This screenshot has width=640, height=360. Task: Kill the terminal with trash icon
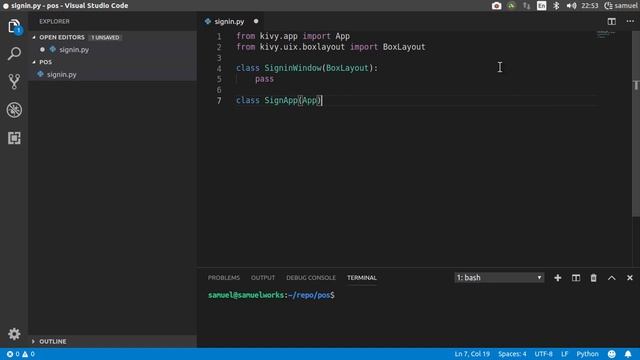tap(593, 278)
